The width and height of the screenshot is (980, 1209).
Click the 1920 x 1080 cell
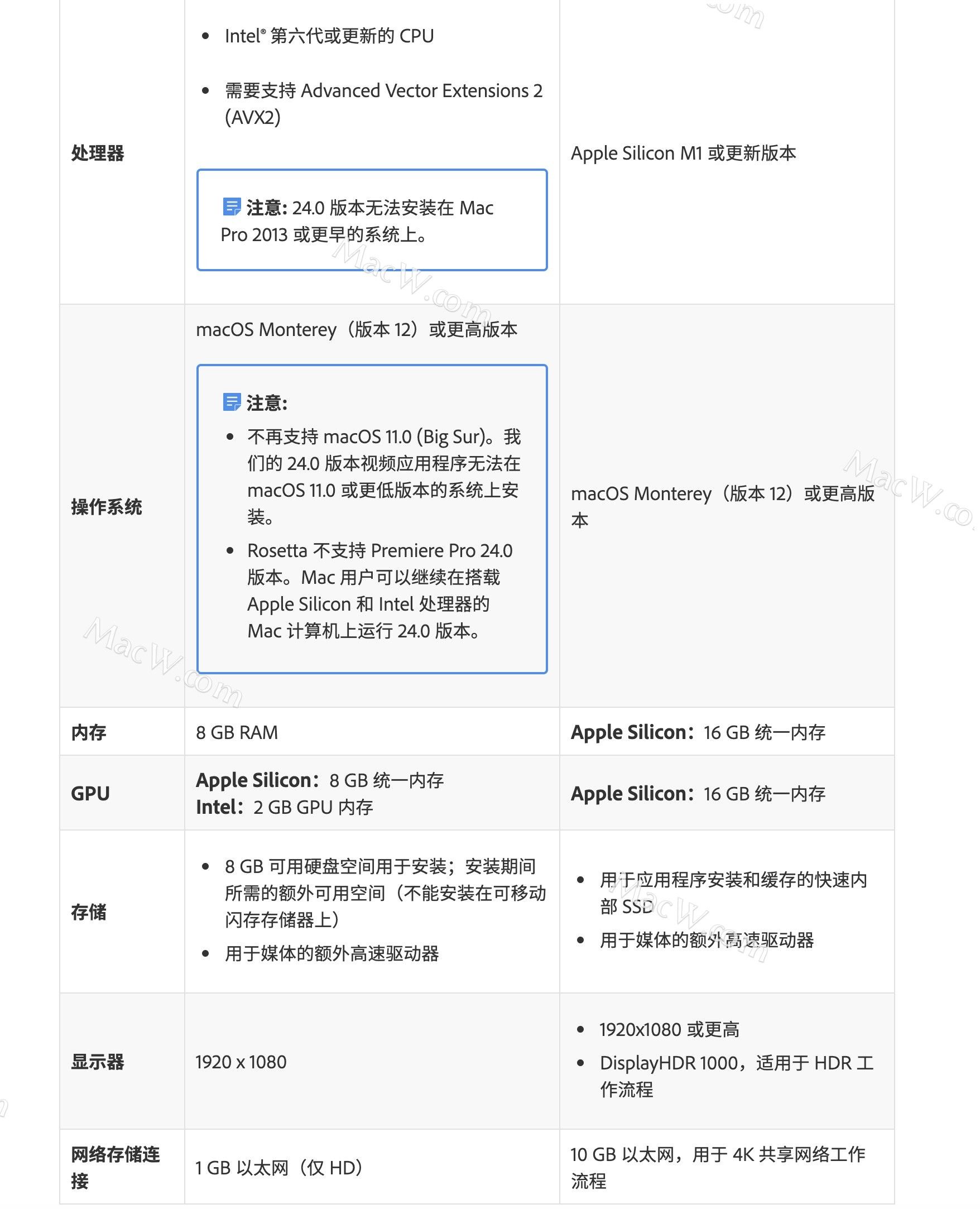point(241,1062)
